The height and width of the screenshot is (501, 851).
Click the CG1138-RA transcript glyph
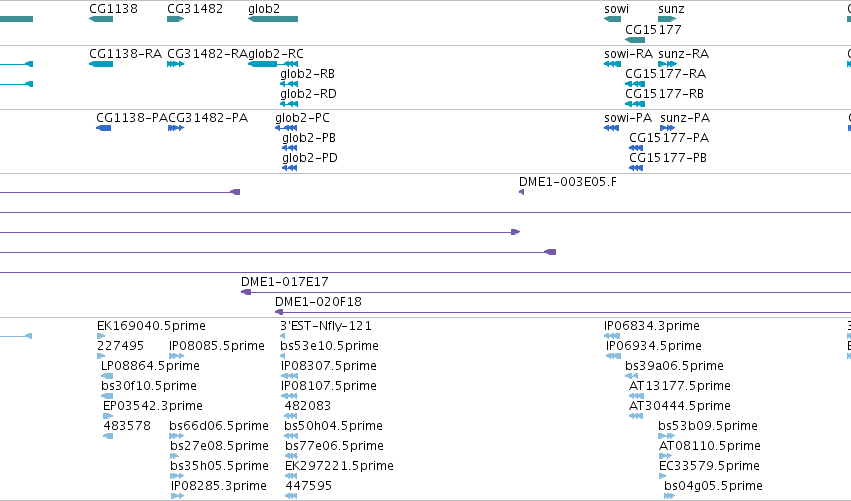coord(101,64)
